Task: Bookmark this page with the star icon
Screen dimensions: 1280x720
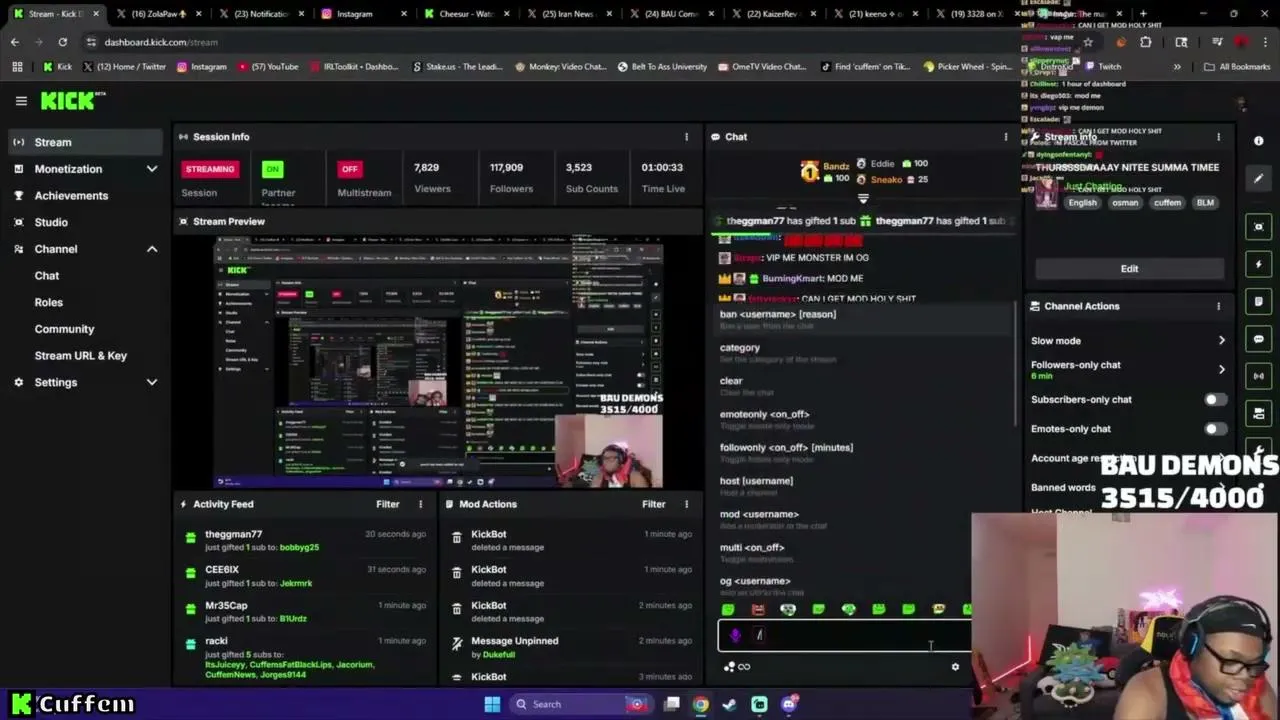Action: pos(1088,42)
